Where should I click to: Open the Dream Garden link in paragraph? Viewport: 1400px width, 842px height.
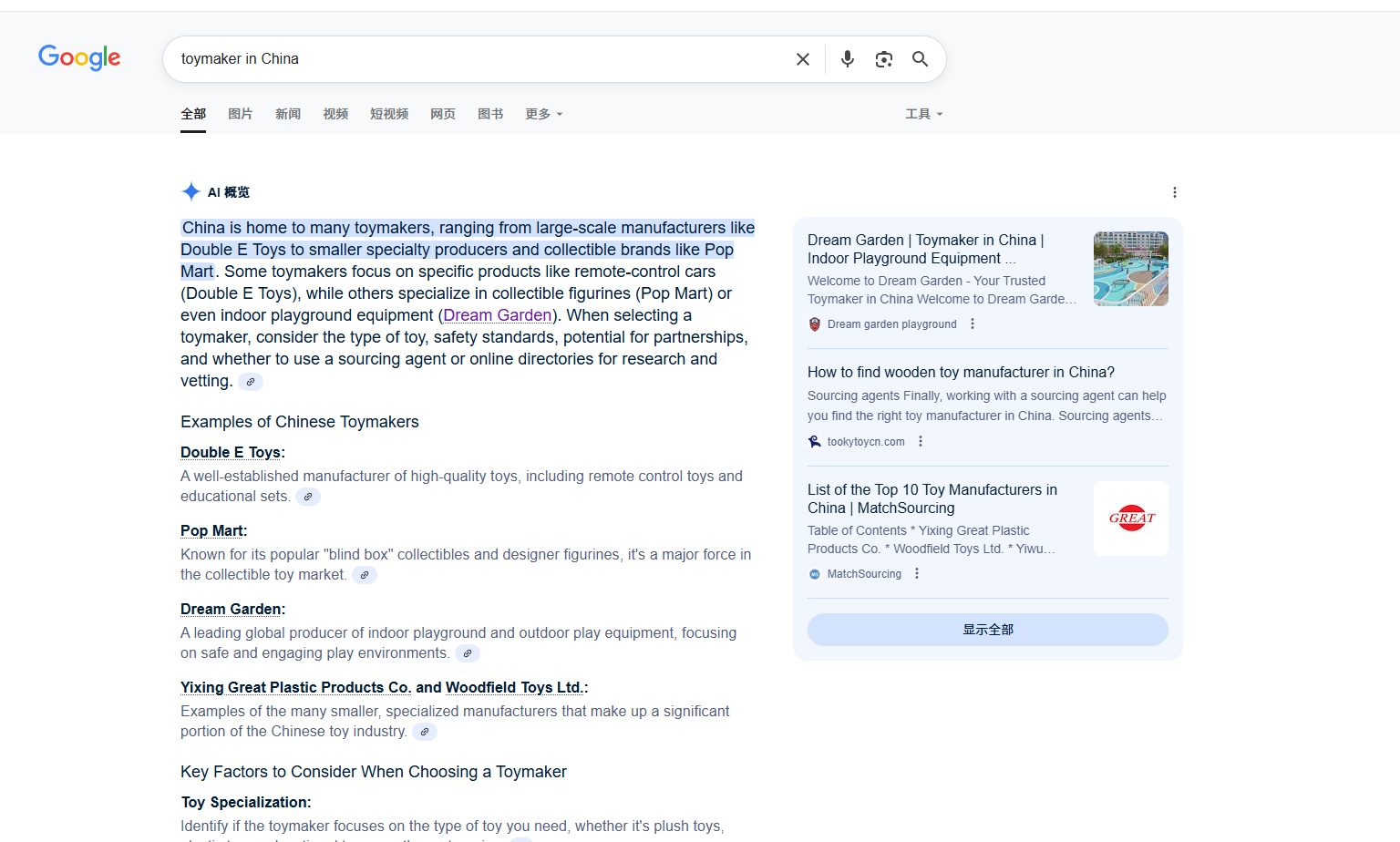click(x=498, y=315)
